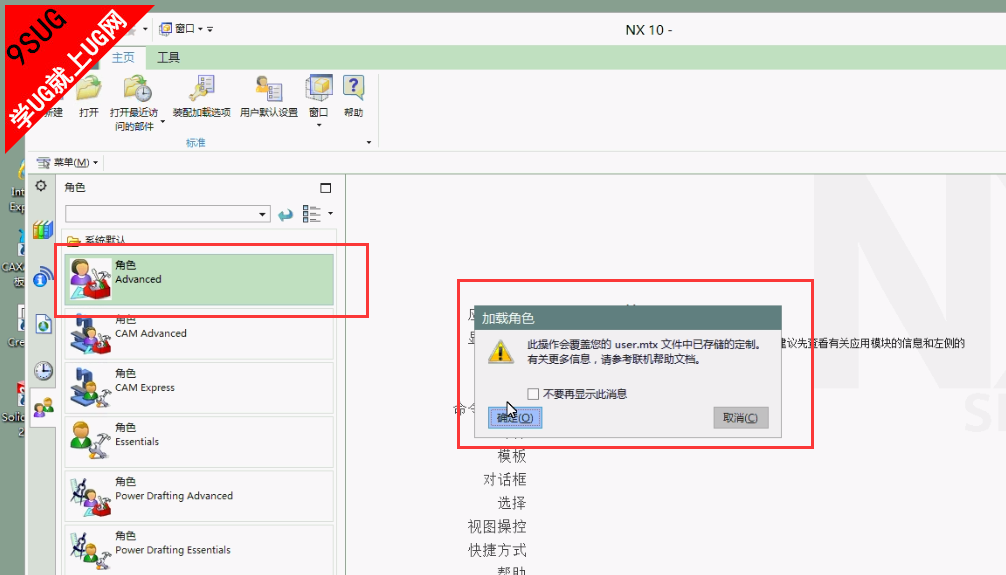The width and height of the screenshot is (1006, 575).
Task: Select the CAM Express role icon
Action: pos(90,388)
